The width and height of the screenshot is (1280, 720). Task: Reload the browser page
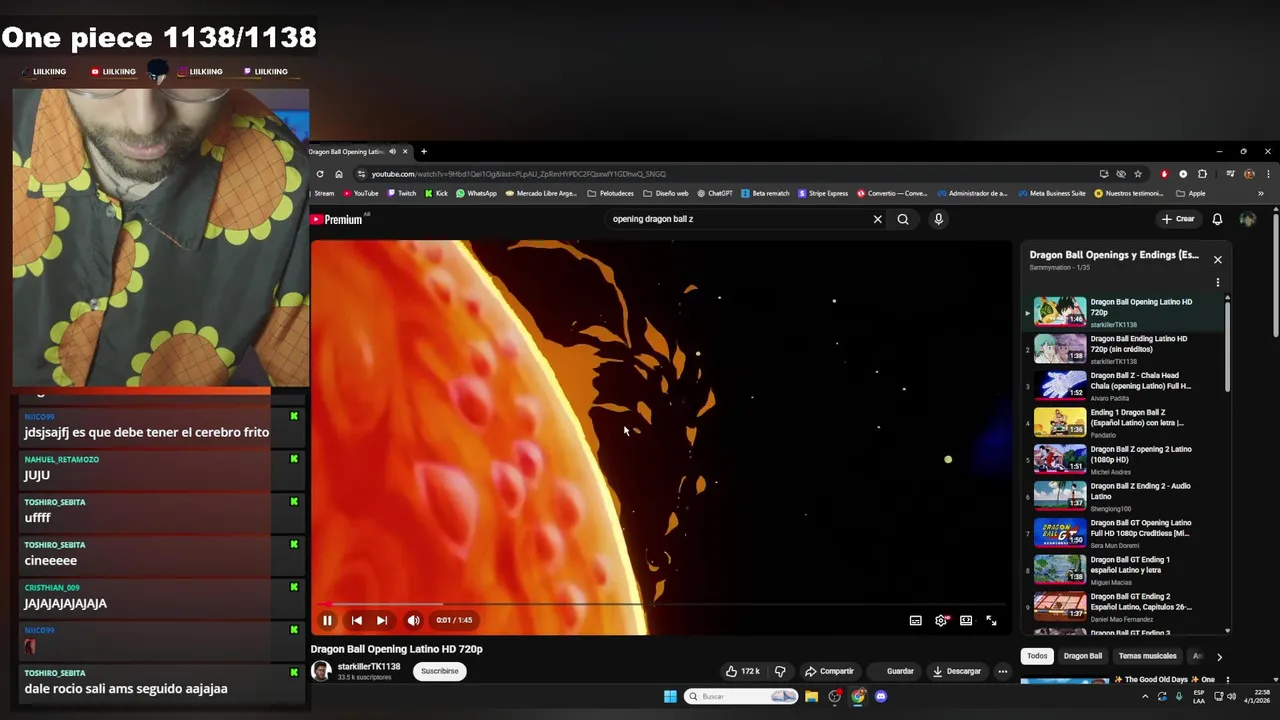coord(320,174)
